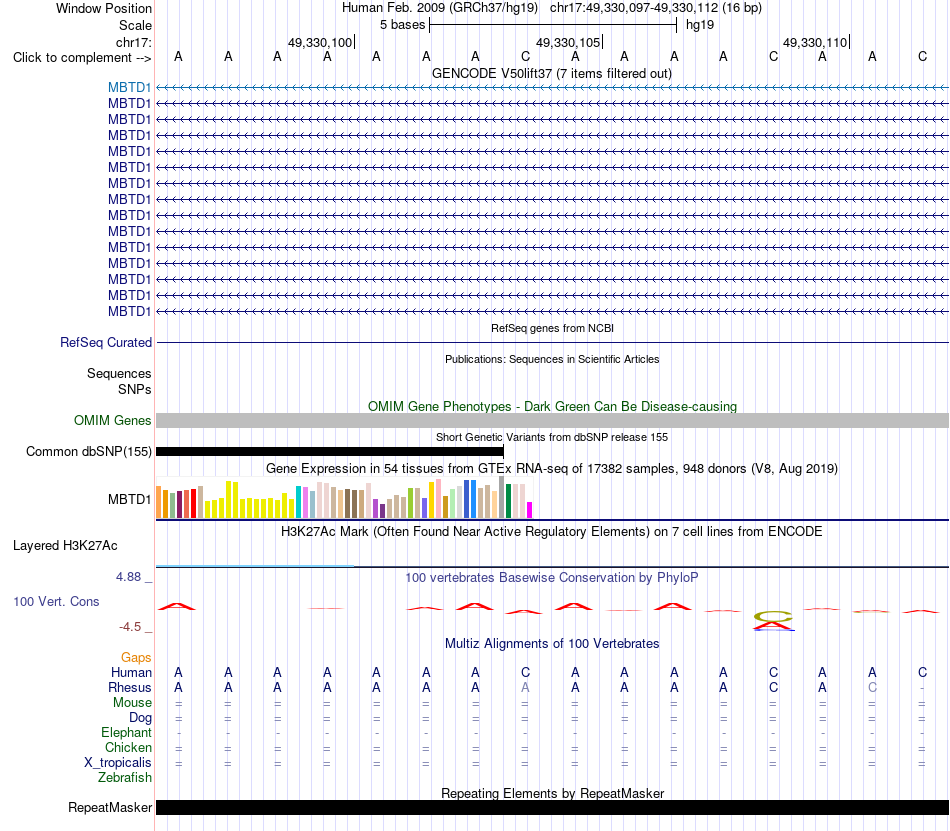Select the X_tropicalis alignment row label
950x831 pixels.
(x=118, y=763)
